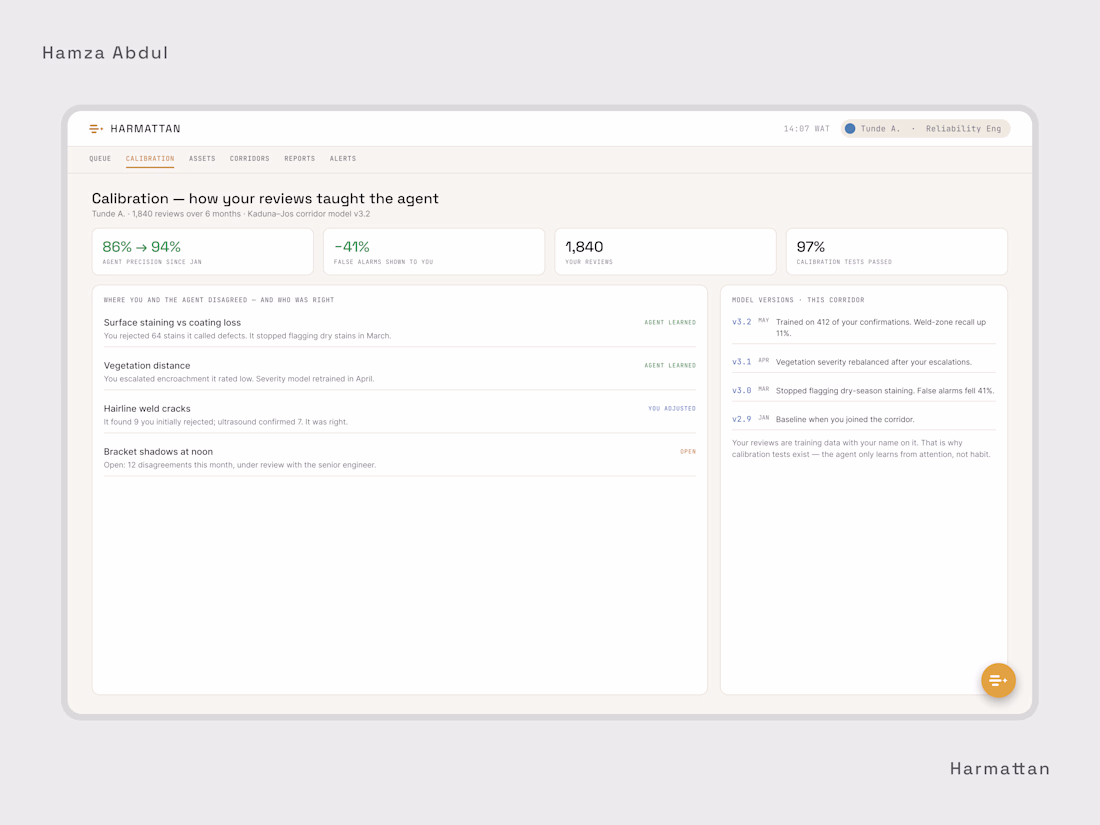Click 'You escalated encroachment it rated low' text

[x=239, y=379]
